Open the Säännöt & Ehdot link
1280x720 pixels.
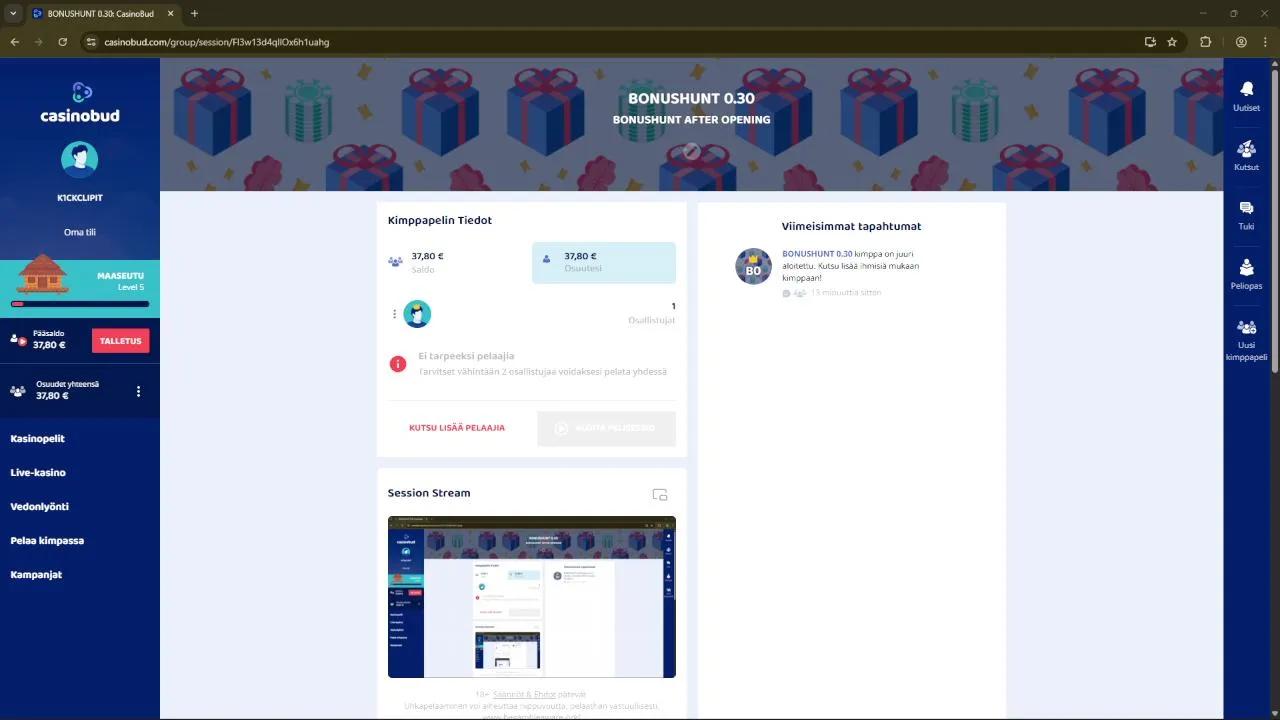[524, 694]
